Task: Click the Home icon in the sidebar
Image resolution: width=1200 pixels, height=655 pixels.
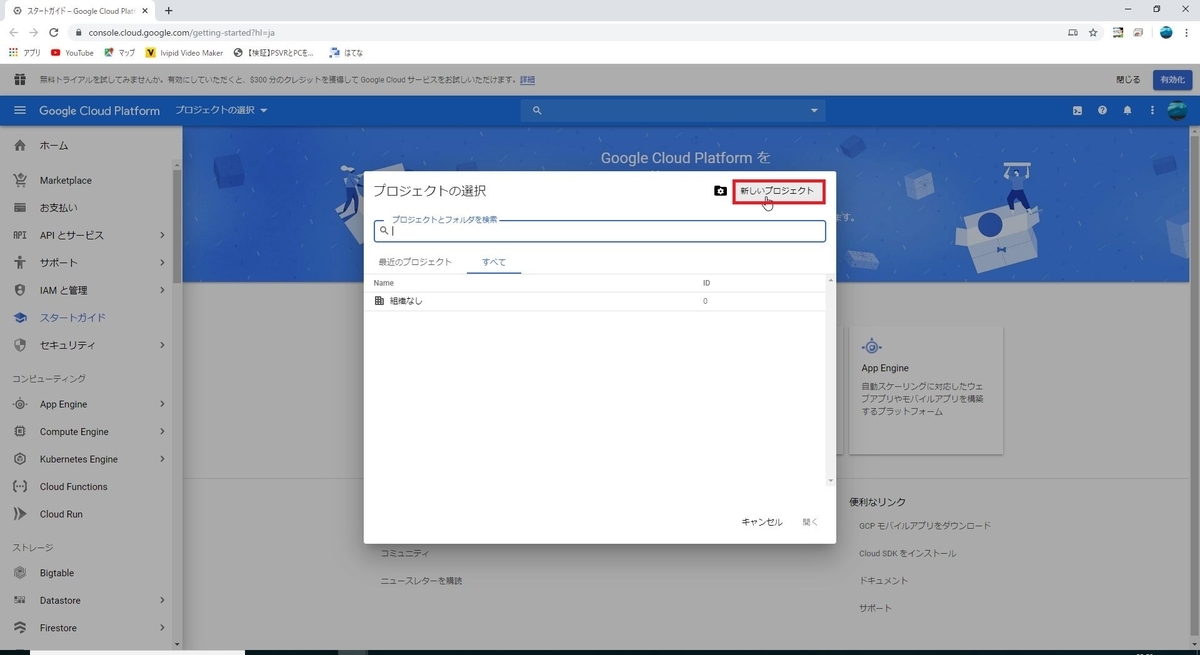Action: point(19,145)
